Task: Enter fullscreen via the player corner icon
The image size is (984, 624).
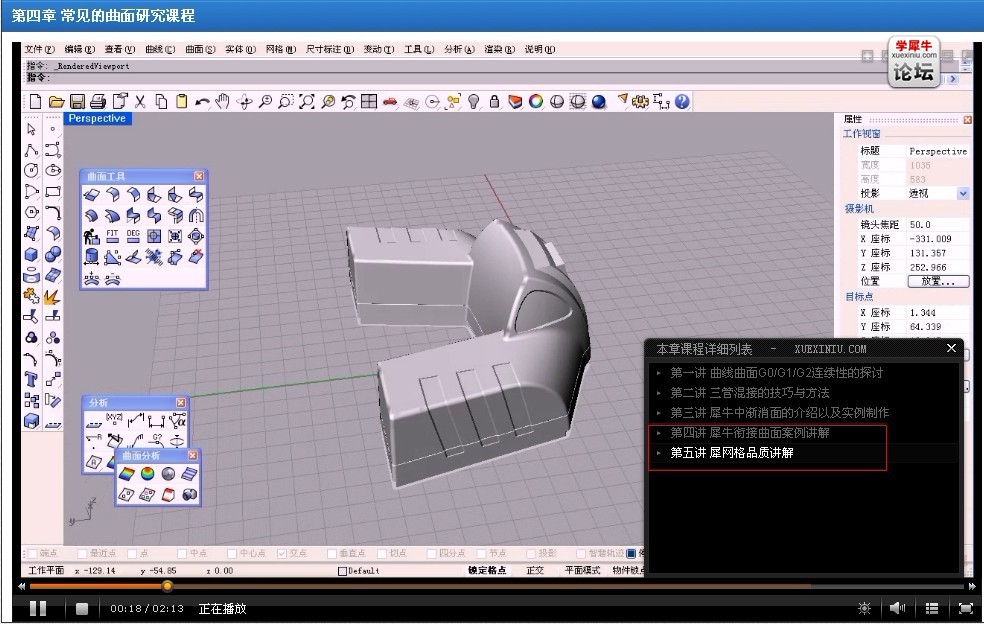Action: tap(966, 608)
